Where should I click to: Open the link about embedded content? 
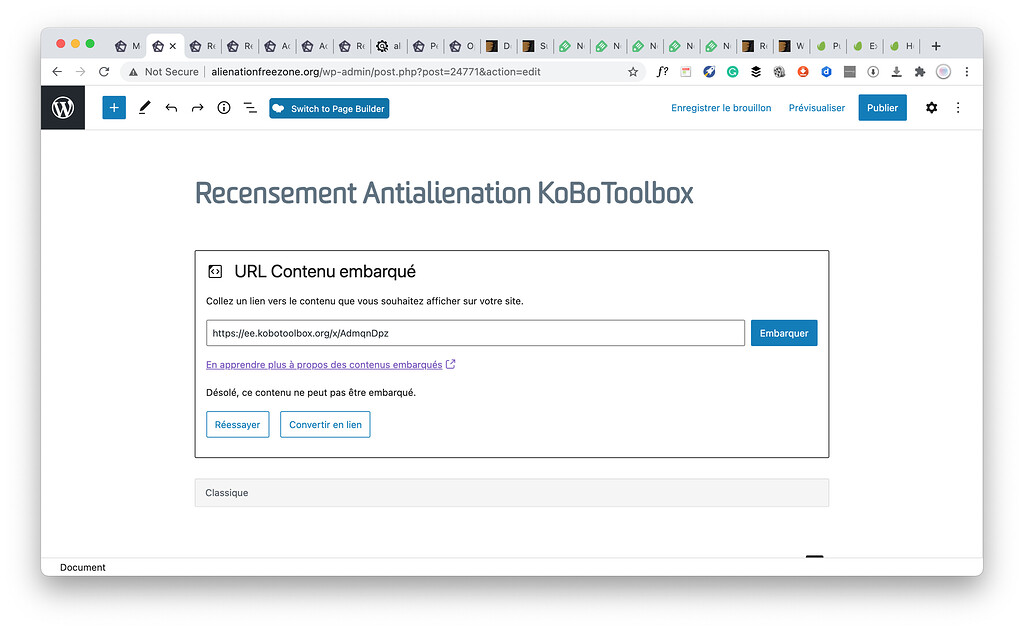(x=324, y=364)
